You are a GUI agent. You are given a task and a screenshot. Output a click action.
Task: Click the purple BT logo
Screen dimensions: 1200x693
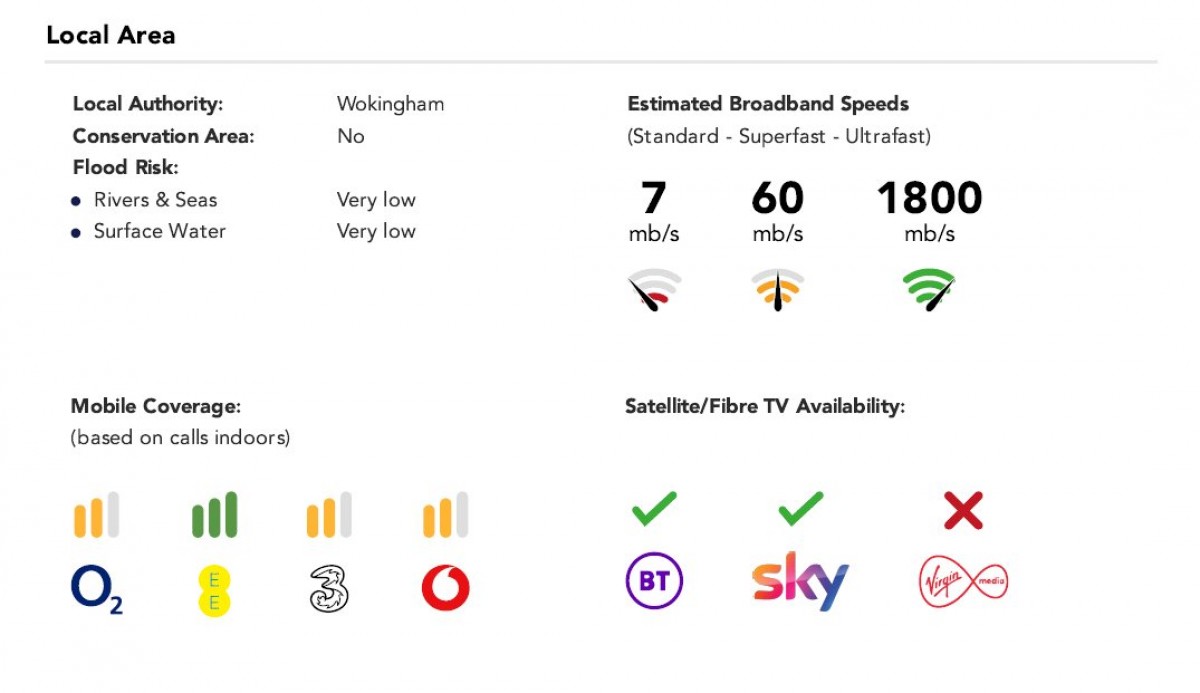click(654, 582)
